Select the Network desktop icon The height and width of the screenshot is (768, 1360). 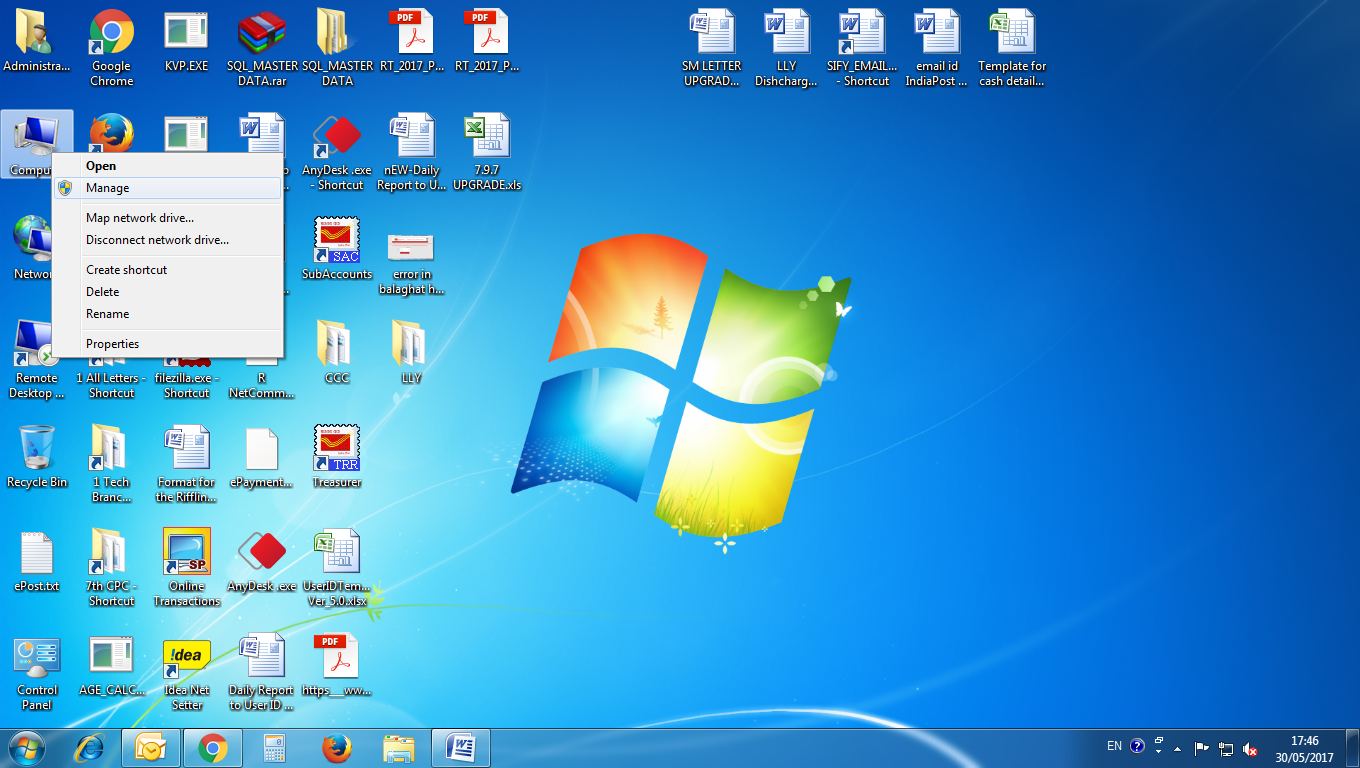[30, 249]
